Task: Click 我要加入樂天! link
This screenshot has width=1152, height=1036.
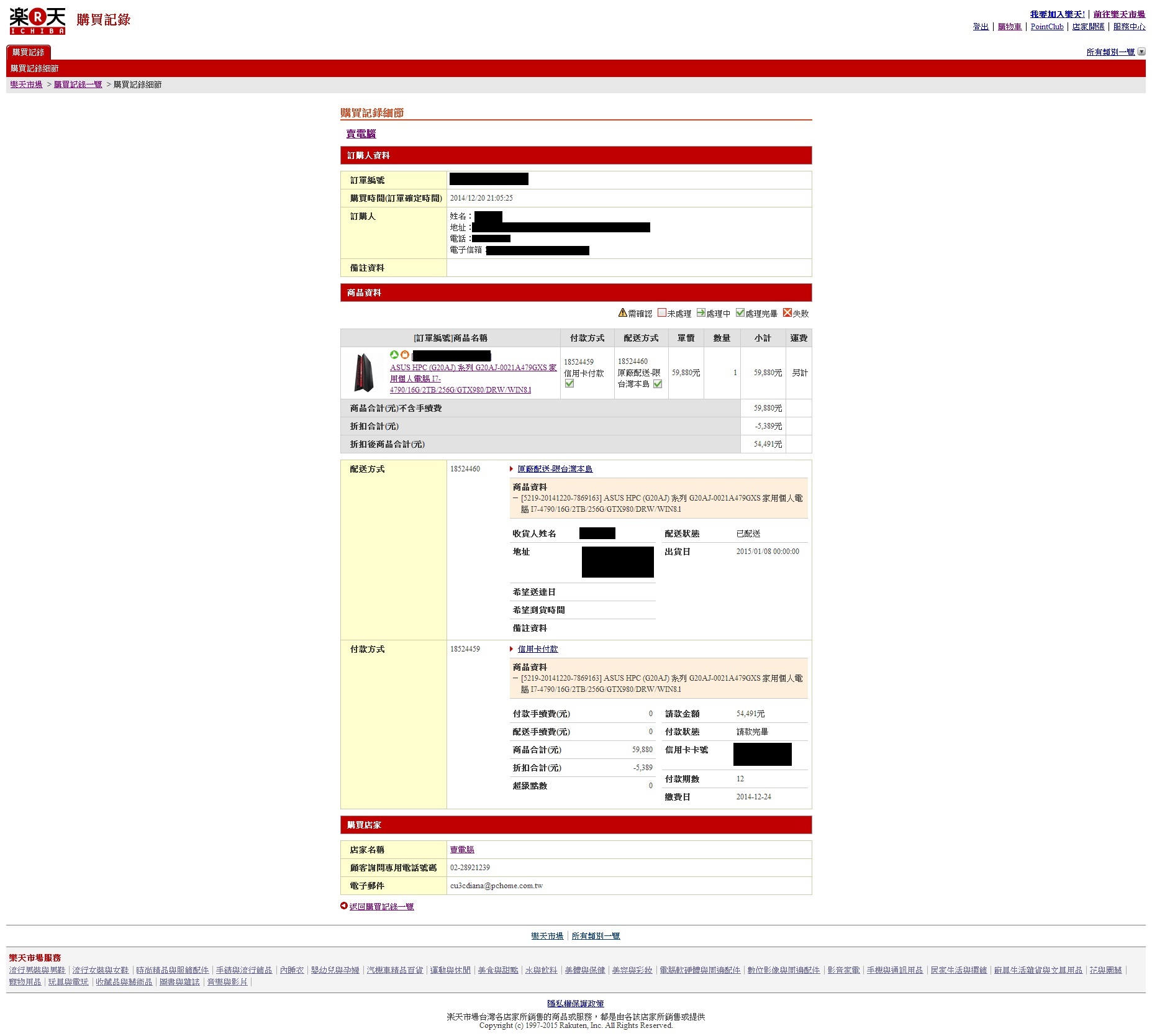Action: (1057, 14)
